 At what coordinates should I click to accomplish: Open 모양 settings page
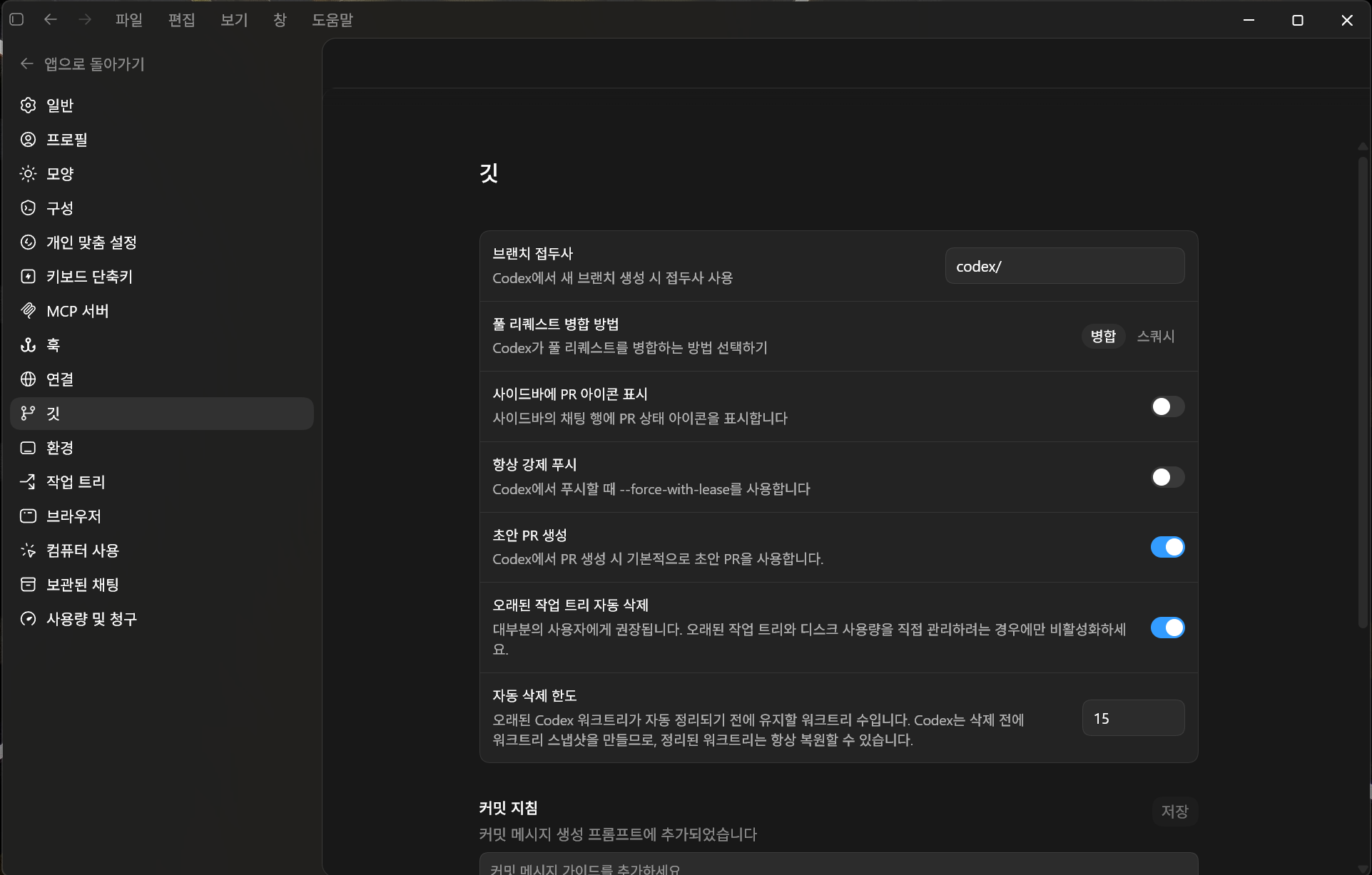tap(162, 174)
